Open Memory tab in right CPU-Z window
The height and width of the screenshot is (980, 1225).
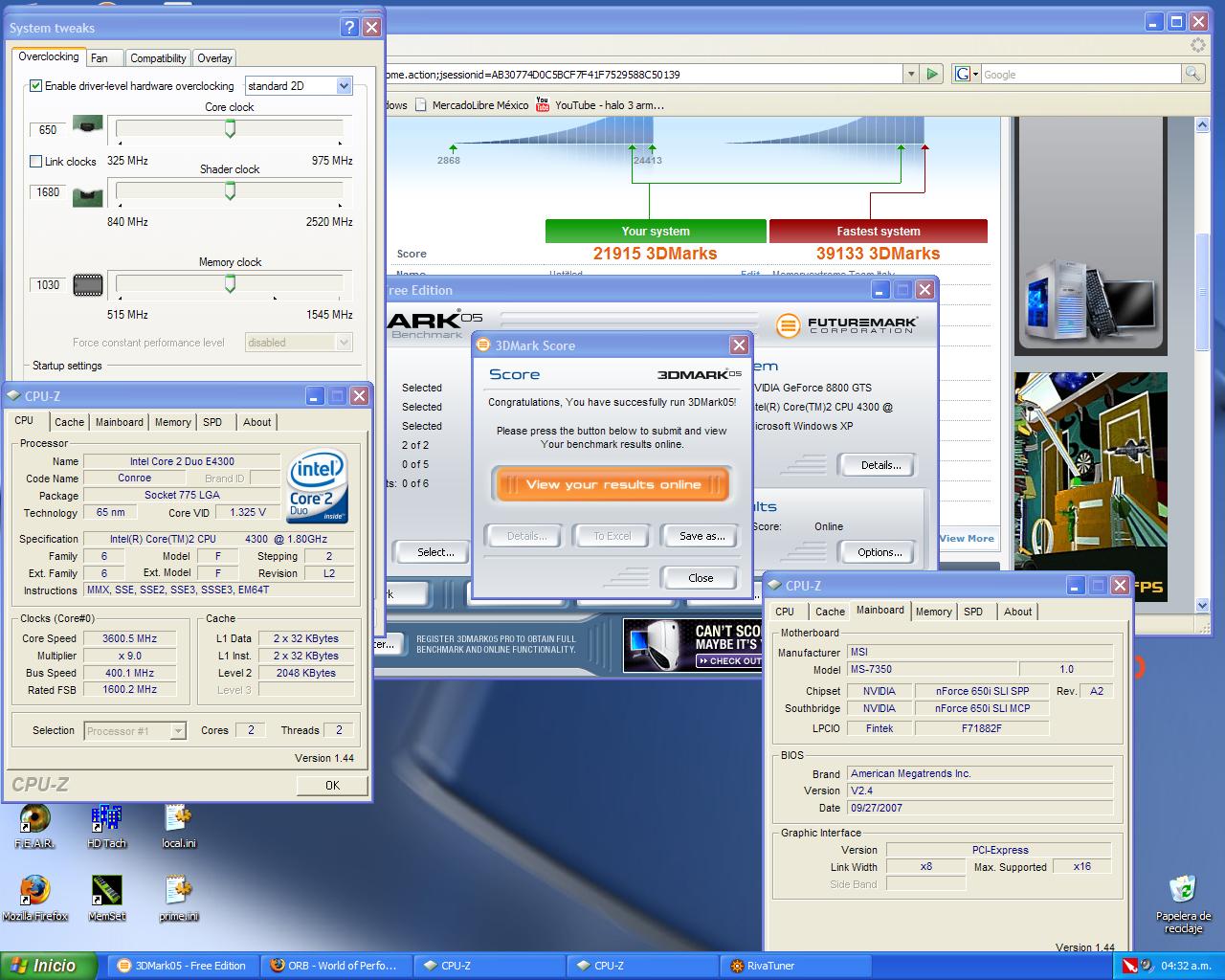[x=933, y=612]
